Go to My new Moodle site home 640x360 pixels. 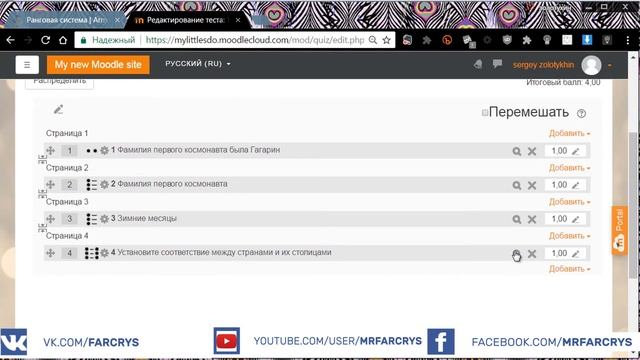click(x=98, y=64)
